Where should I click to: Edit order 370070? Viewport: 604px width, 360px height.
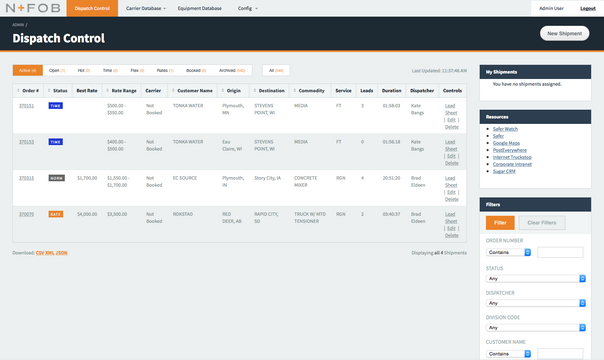point(451,229)
